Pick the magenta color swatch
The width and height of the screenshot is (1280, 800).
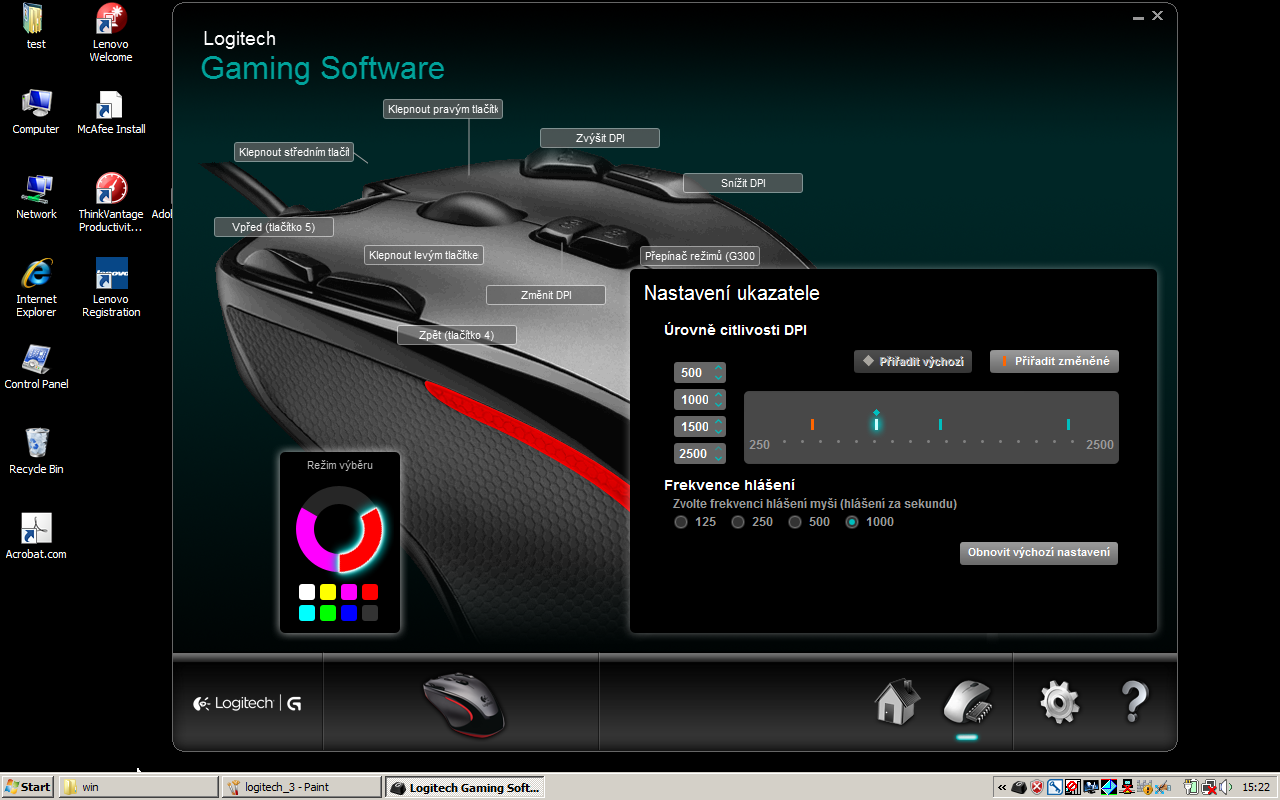click(349, 592)
